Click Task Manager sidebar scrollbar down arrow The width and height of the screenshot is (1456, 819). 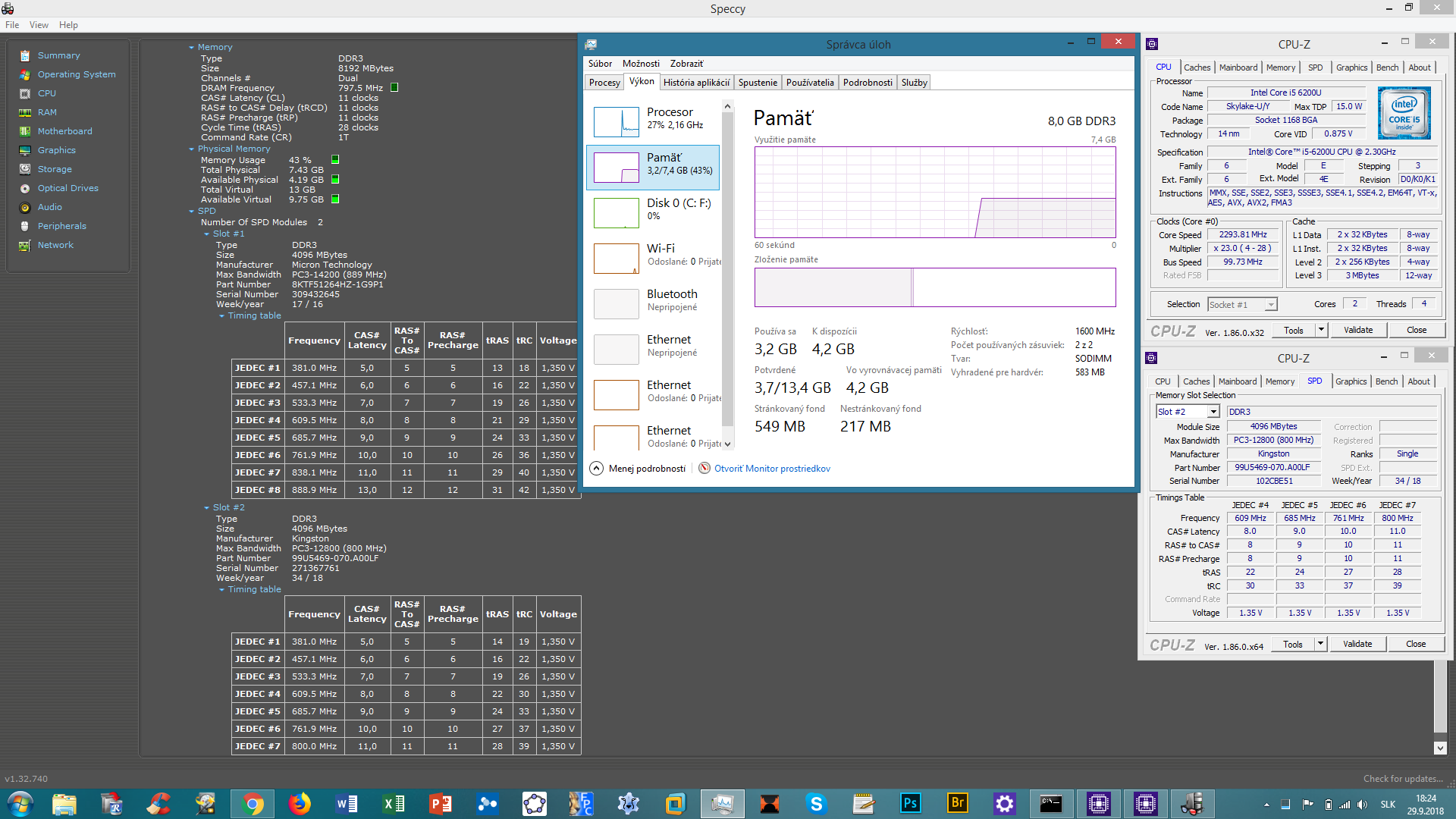pos(728,444)
